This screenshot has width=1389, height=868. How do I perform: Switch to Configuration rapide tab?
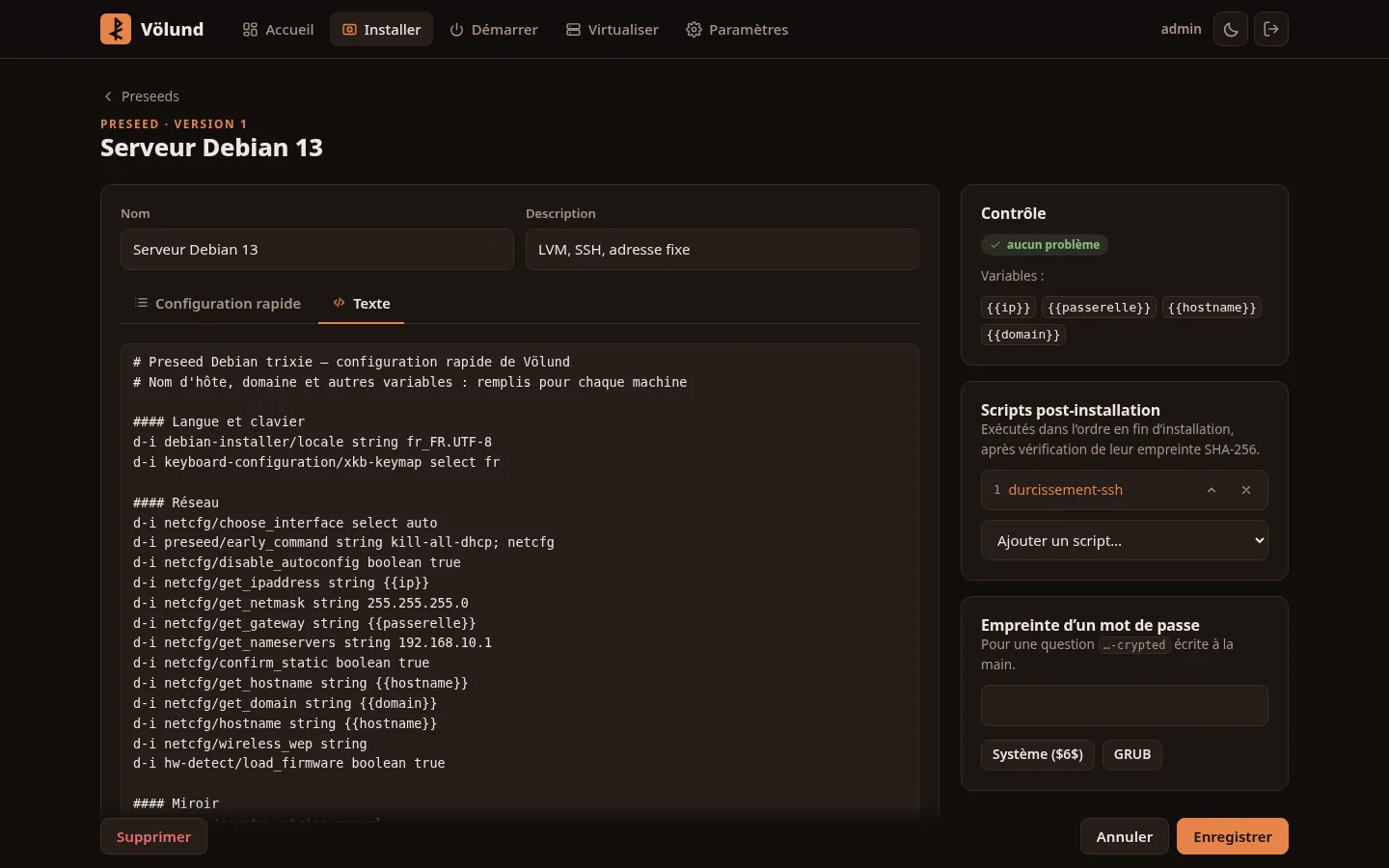tap(218, 304)
